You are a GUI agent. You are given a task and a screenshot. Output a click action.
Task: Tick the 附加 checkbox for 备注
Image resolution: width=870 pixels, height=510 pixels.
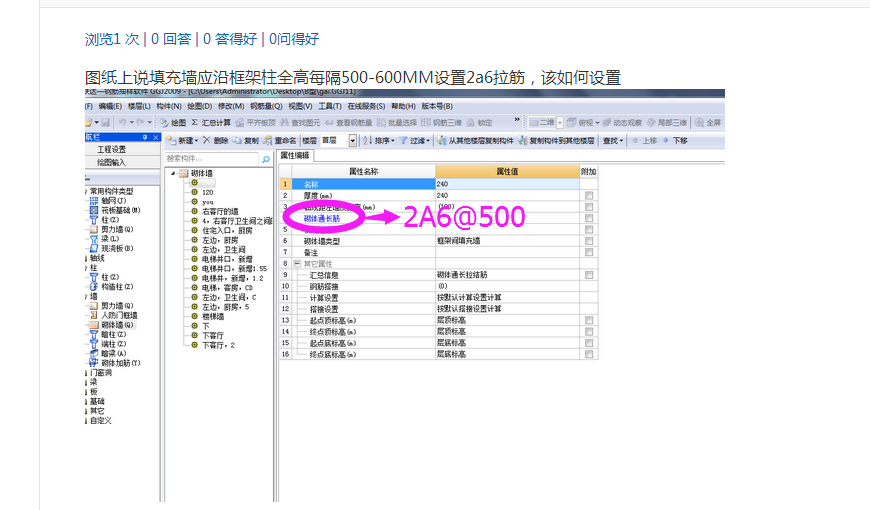pos(589,252)
